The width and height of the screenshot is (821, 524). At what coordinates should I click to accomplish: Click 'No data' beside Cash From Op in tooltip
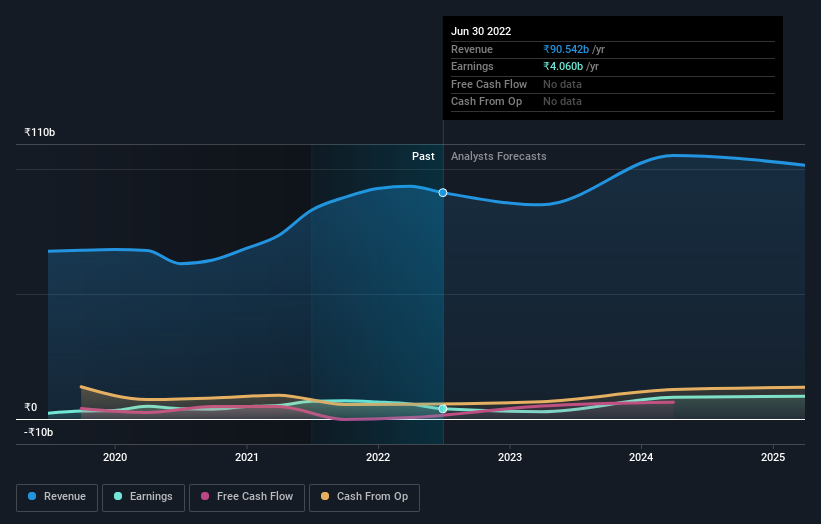(x=562, y=102)
